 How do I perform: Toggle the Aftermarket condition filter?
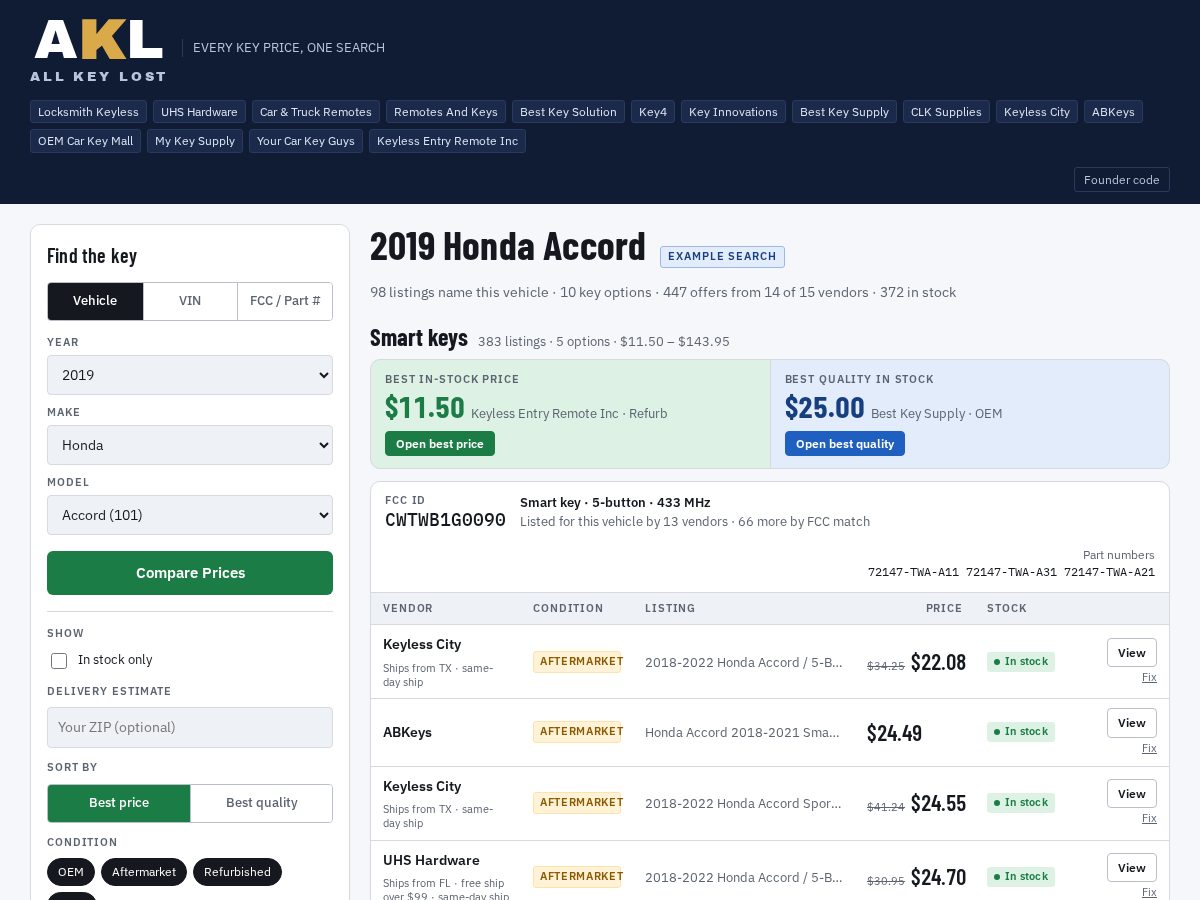click(144, 872)
